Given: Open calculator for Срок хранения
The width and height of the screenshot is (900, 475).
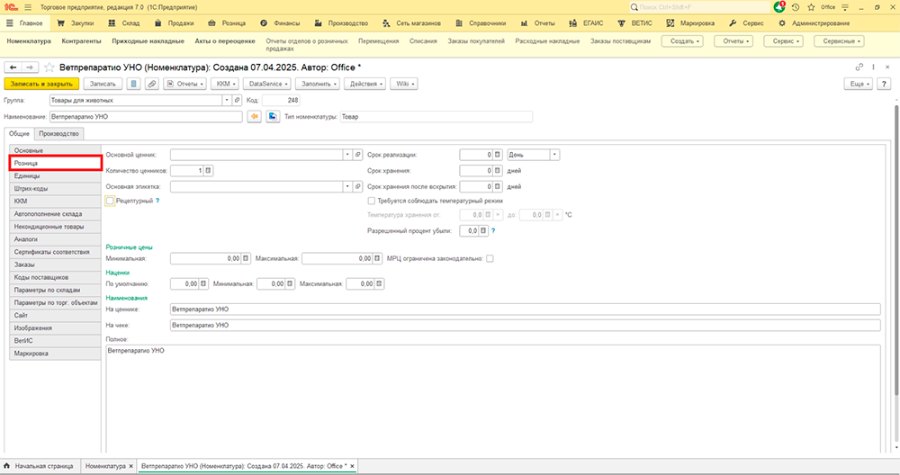Looking at the screenshot, I should click(x=498, y=171).
